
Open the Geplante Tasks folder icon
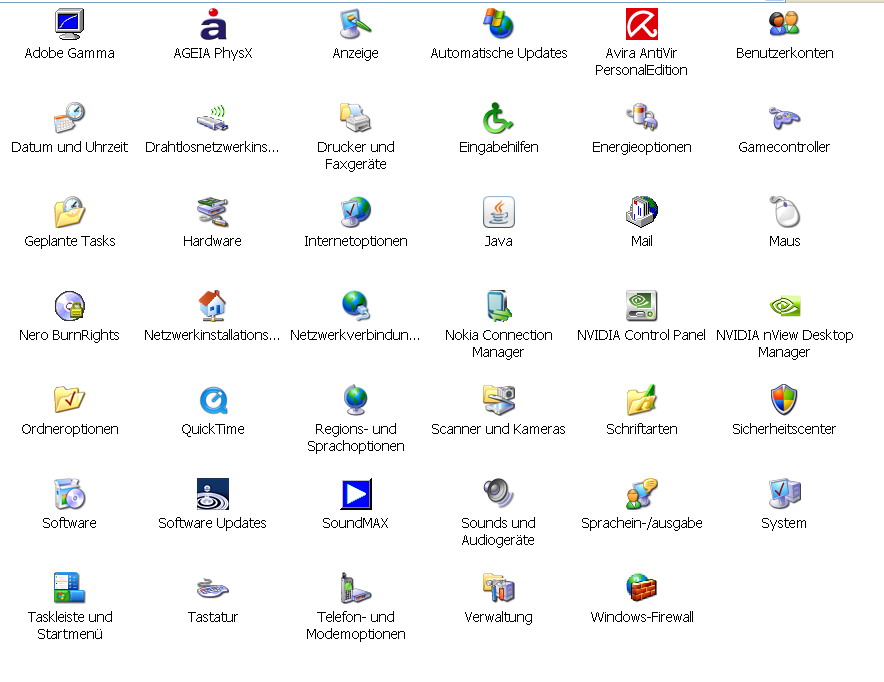(69, 212)
